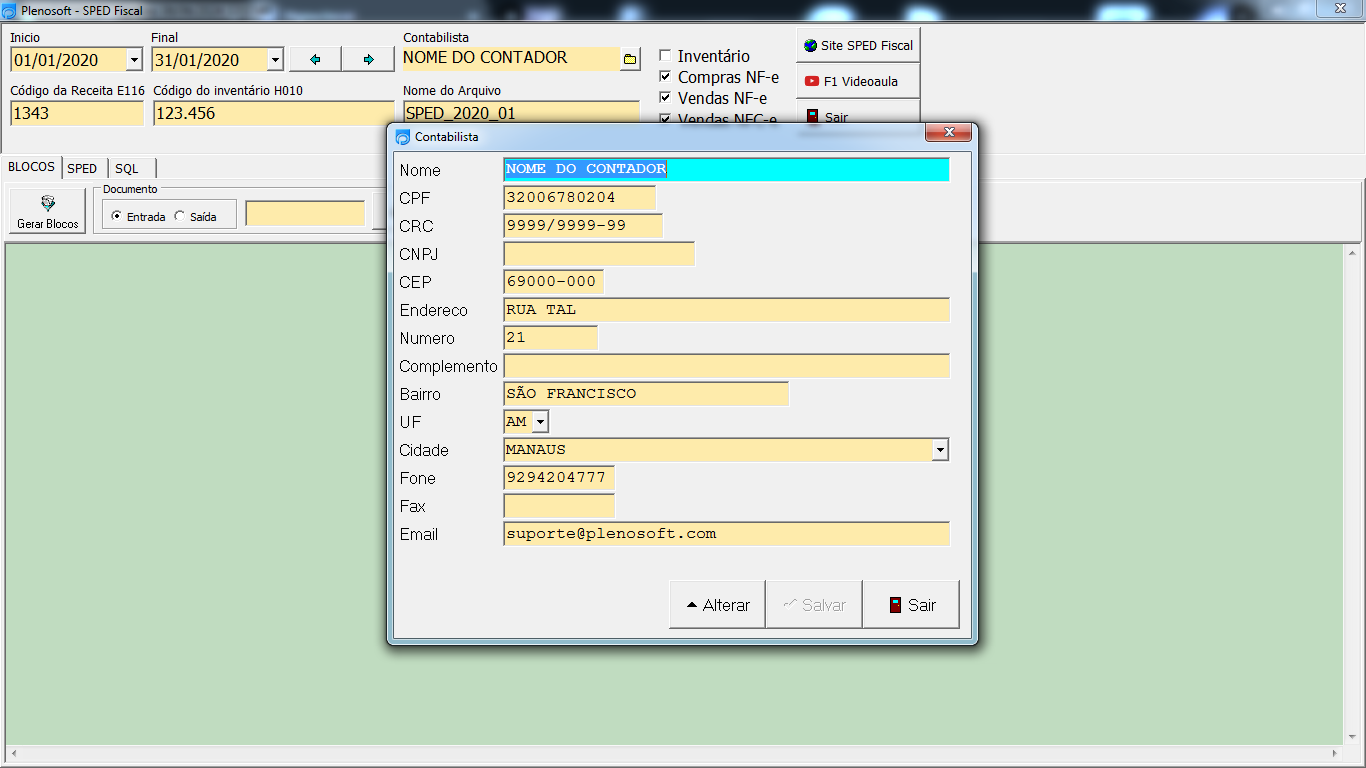Switch to the SPED tab
This screenshot has width=1366, height=768.
click(x=83, y=168)
